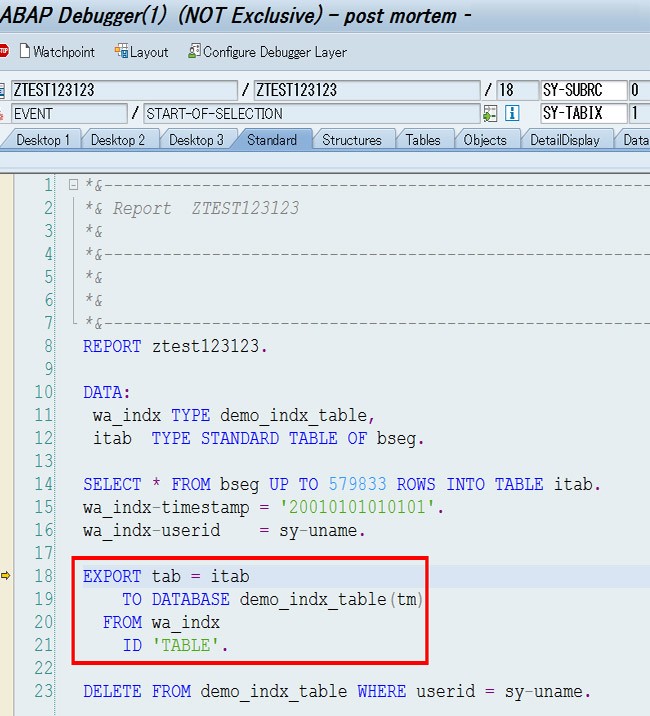Image resolution: width=650 pixels, height=716 pixels.
Task: Click the START-OF-SELECTION field
Action: click(312, 113)
